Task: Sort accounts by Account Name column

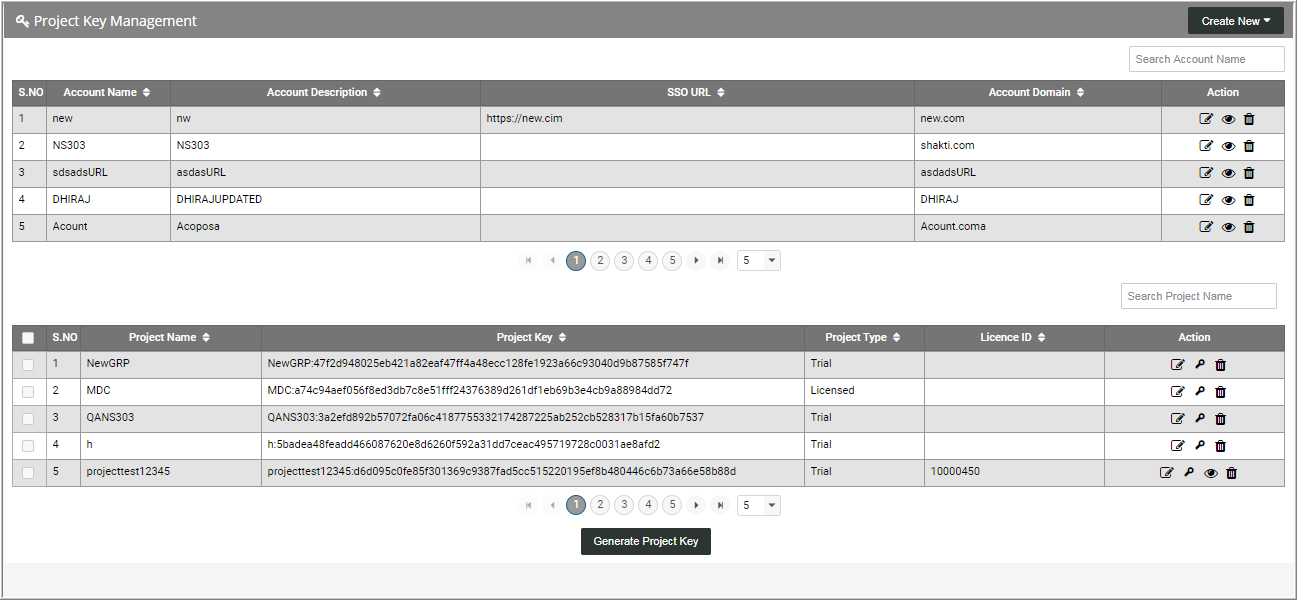Action: [107, 92]
